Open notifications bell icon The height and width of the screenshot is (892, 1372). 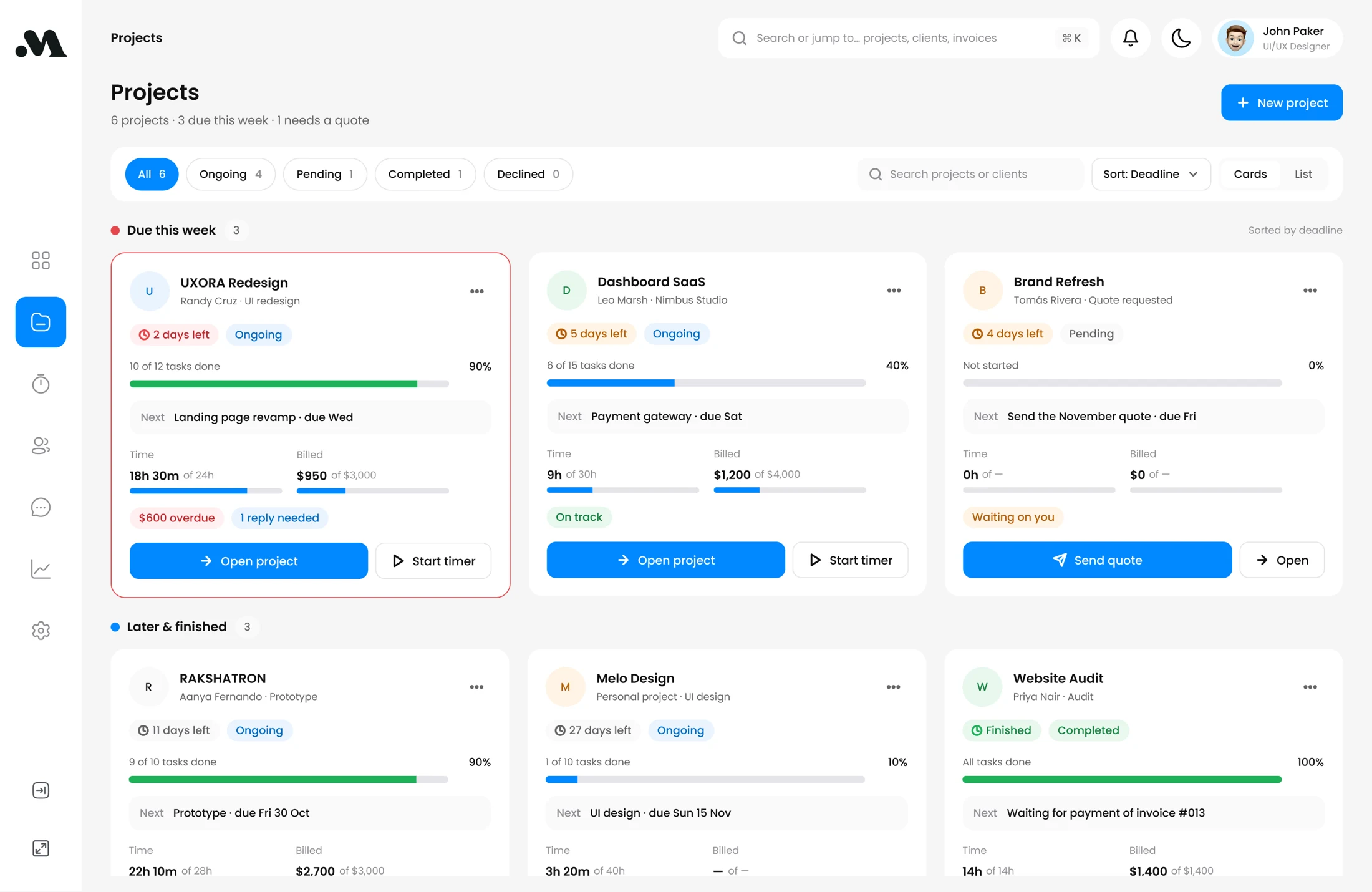(x=1131, y=38)
